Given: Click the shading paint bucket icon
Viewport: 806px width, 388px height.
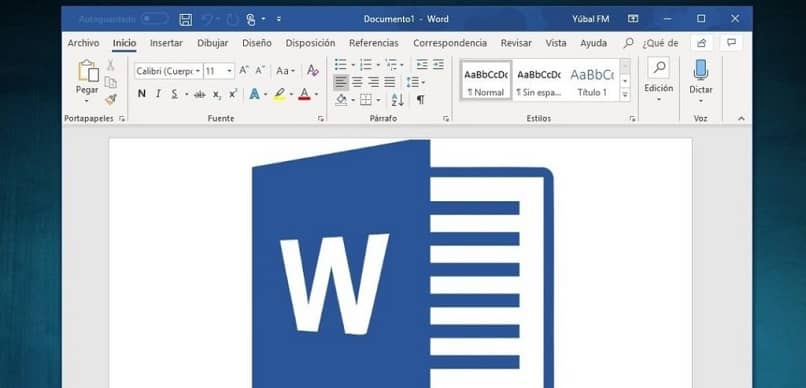Looking at the screenshot, I should (x=341, y=100).
